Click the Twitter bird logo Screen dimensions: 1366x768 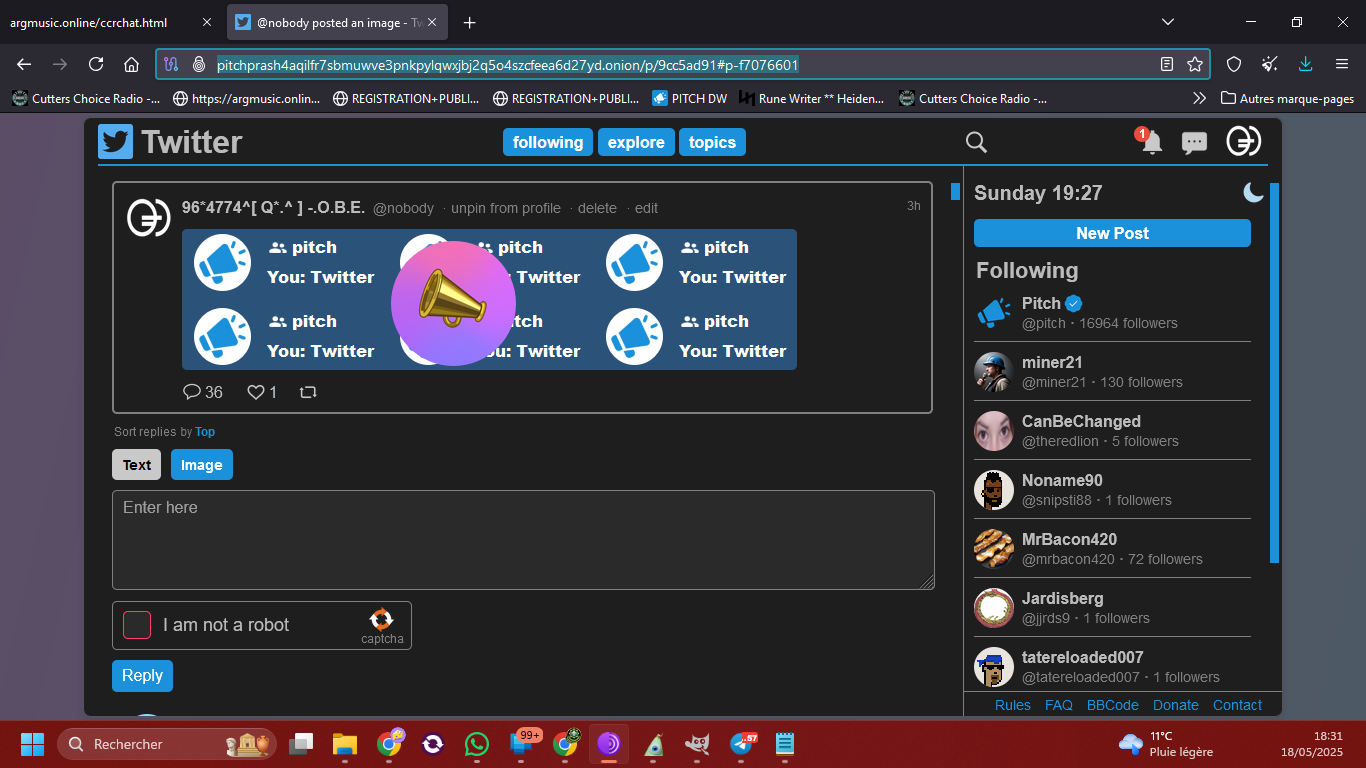click(115, 141)
